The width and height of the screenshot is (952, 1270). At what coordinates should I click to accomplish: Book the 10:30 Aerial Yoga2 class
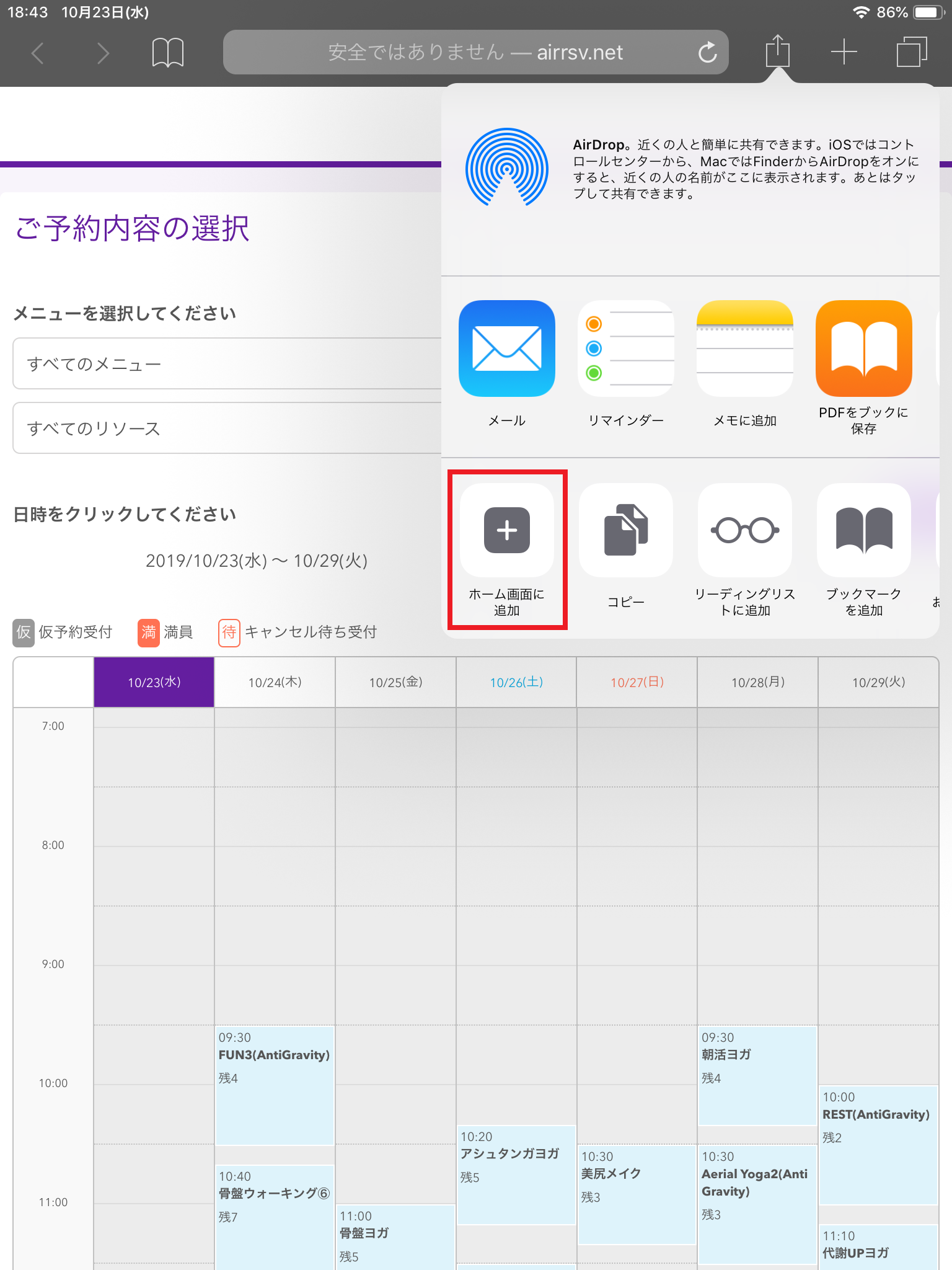[758, 1205]
